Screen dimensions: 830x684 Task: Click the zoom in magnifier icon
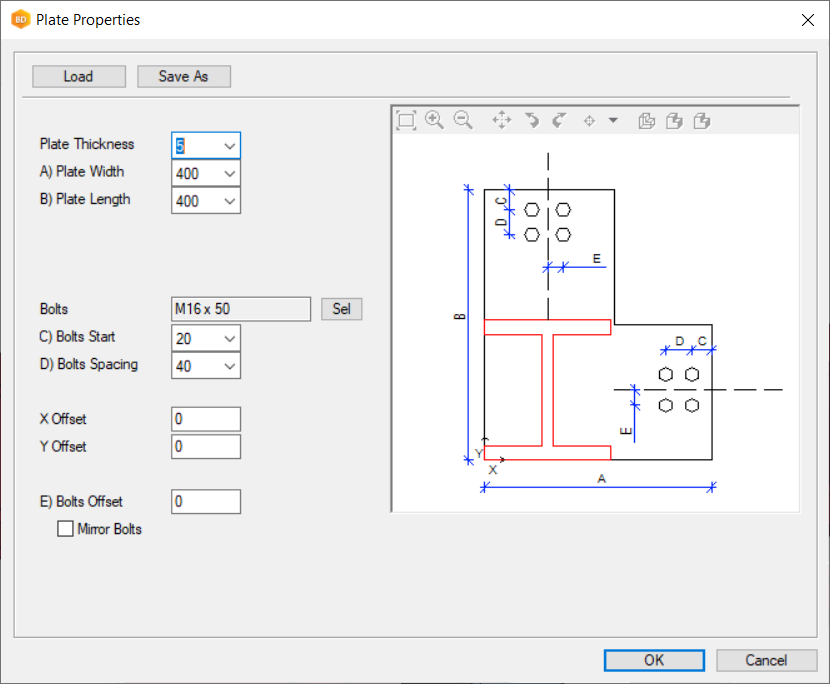pos(434,120)
